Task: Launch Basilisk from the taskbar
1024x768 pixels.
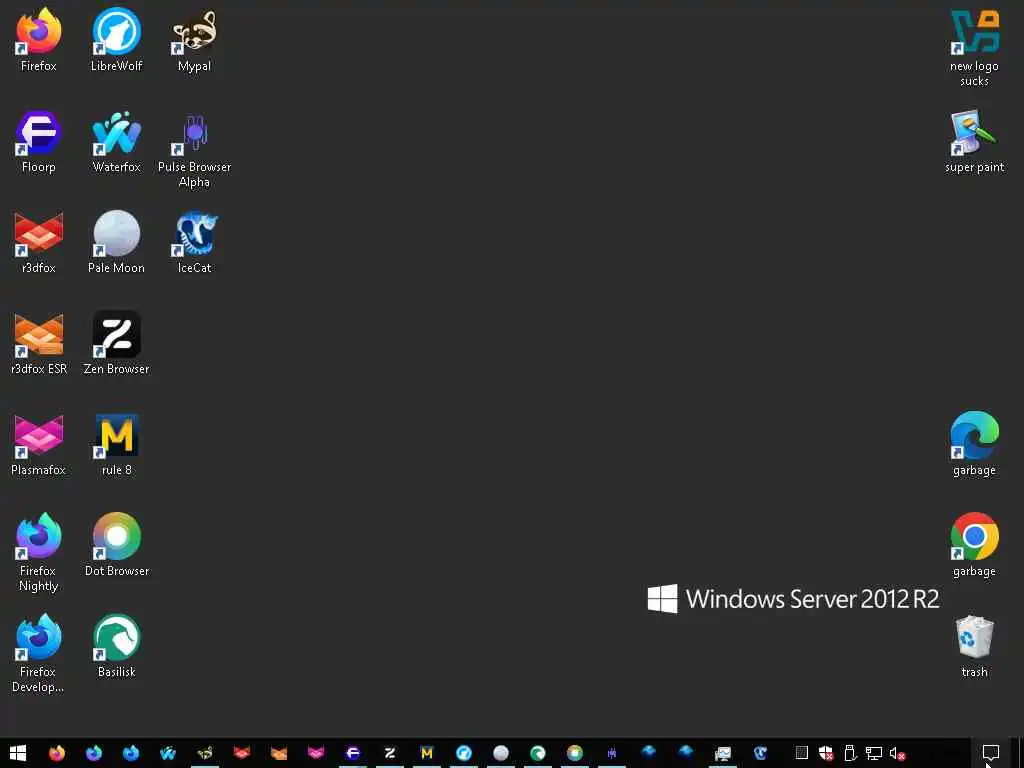Action: [x=537, y=753]
